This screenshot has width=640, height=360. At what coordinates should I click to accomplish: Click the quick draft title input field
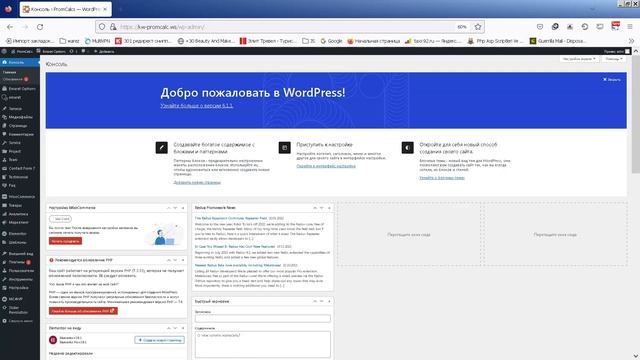(262, 318)
